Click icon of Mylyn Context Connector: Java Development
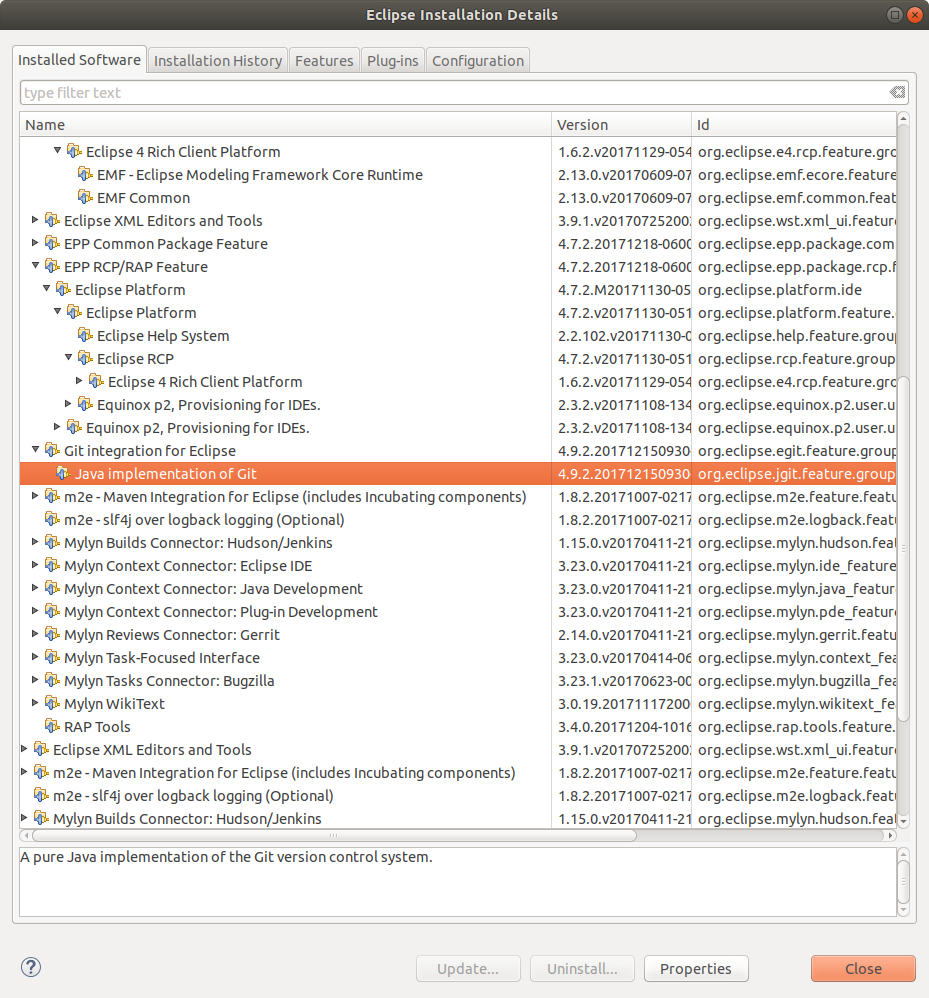This screenshot has height=998, width=929. [x=52, y=588]
